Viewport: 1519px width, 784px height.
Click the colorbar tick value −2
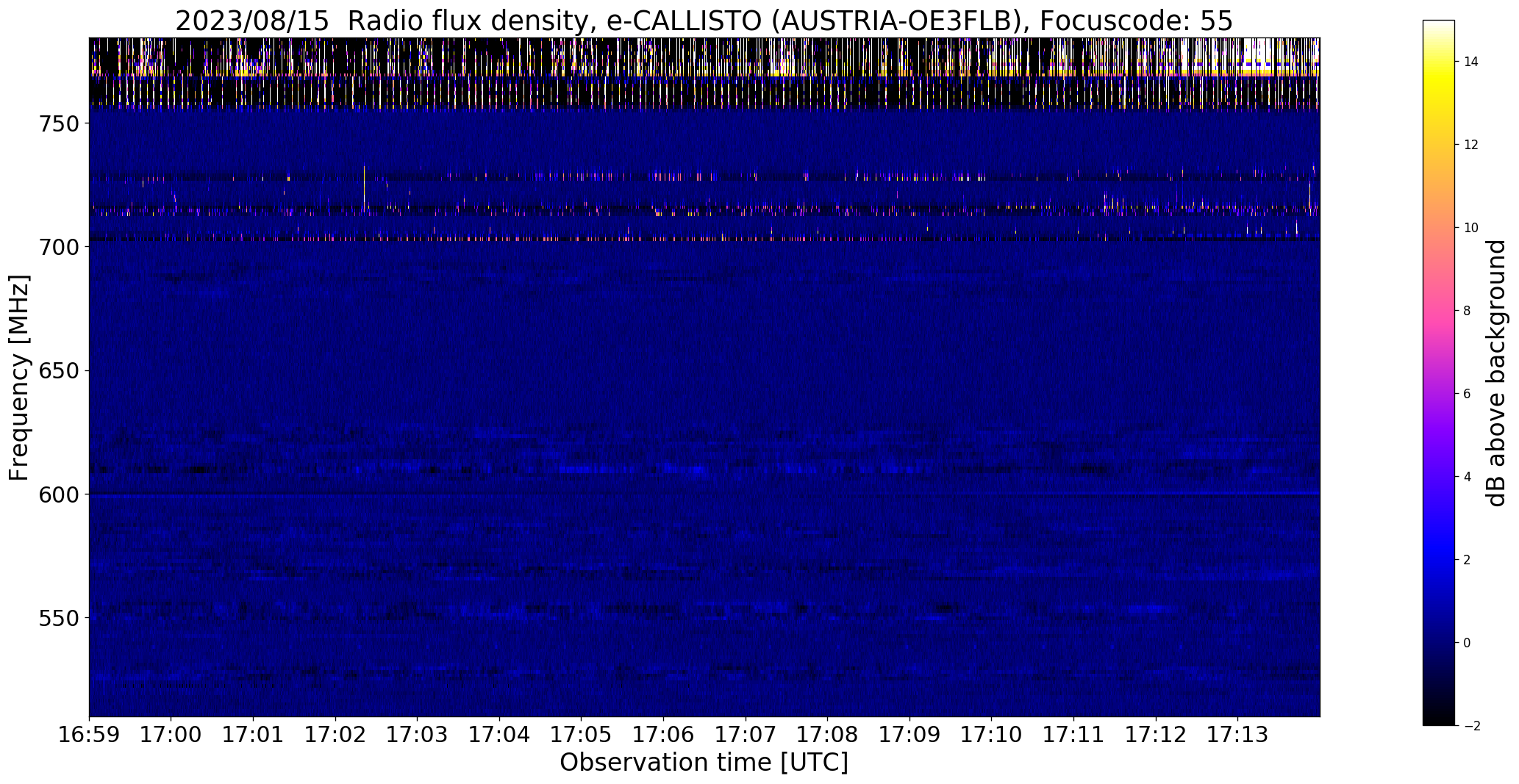click(x=1472, y=726)
